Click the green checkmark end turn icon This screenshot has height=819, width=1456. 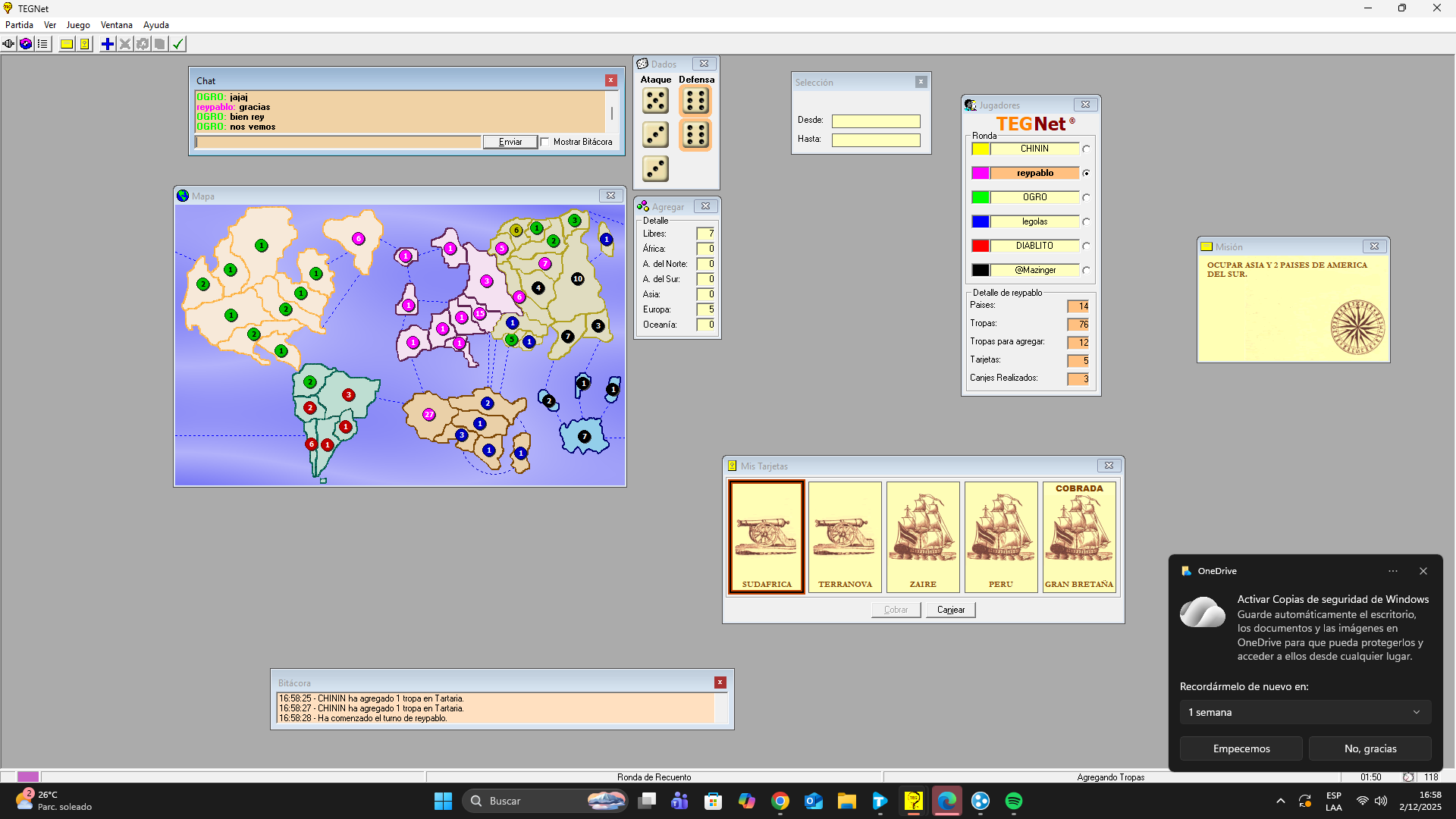point(177,44)
